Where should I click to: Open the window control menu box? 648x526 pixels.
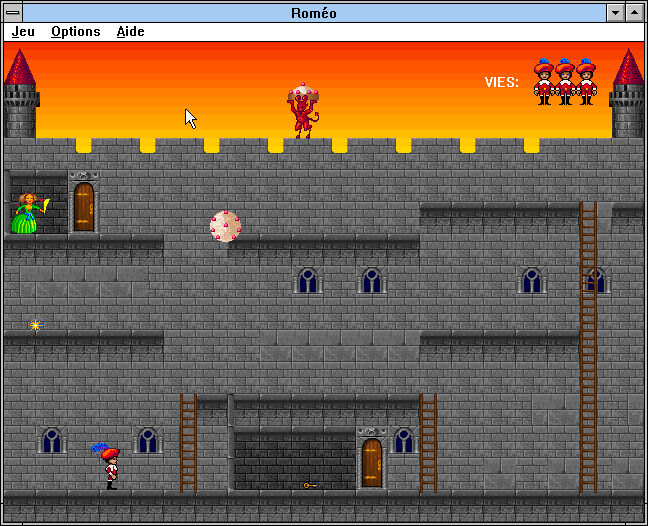[x=11, y=12]
